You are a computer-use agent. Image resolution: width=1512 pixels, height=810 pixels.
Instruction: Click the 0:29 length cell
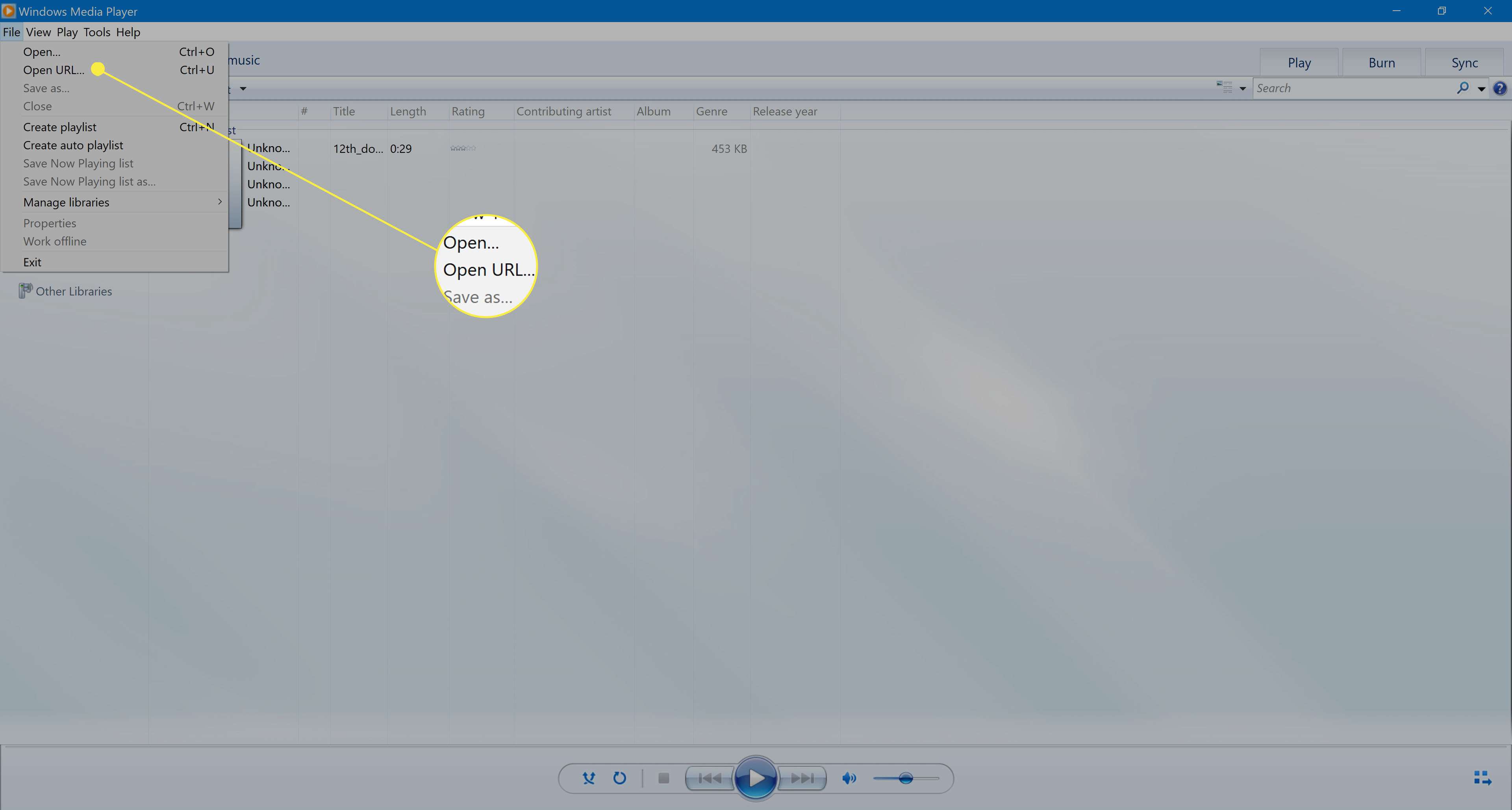401,149
